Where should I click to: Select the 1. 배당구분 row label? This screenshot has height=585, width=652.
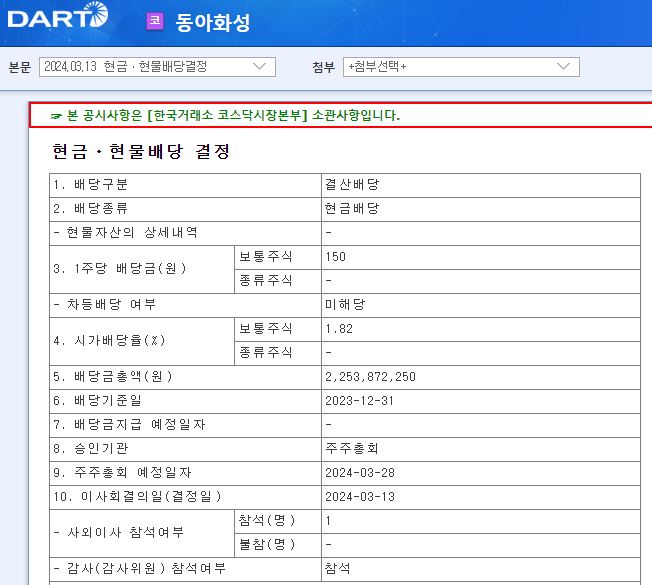(90, 185)
